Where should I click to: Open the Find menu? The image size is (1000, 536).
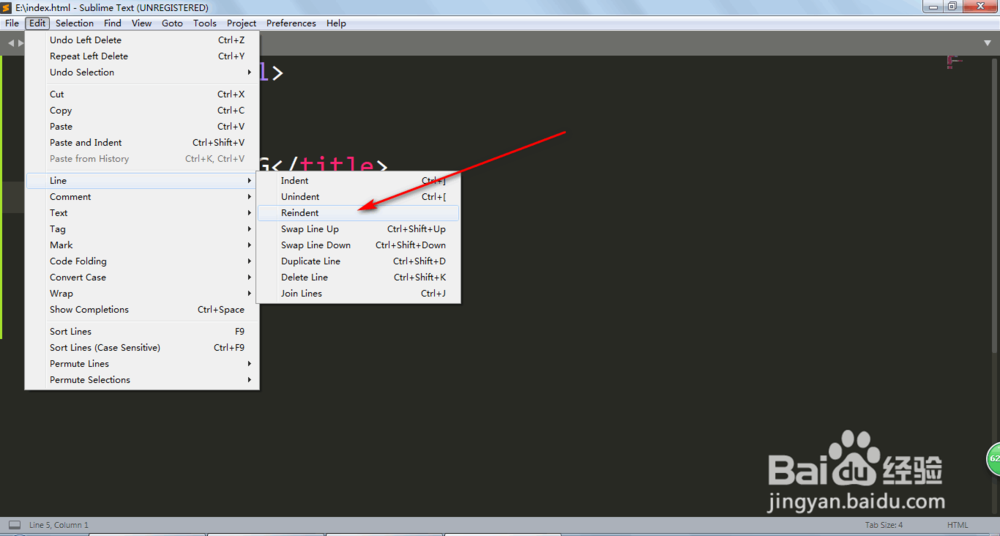[x=112, y=23]
